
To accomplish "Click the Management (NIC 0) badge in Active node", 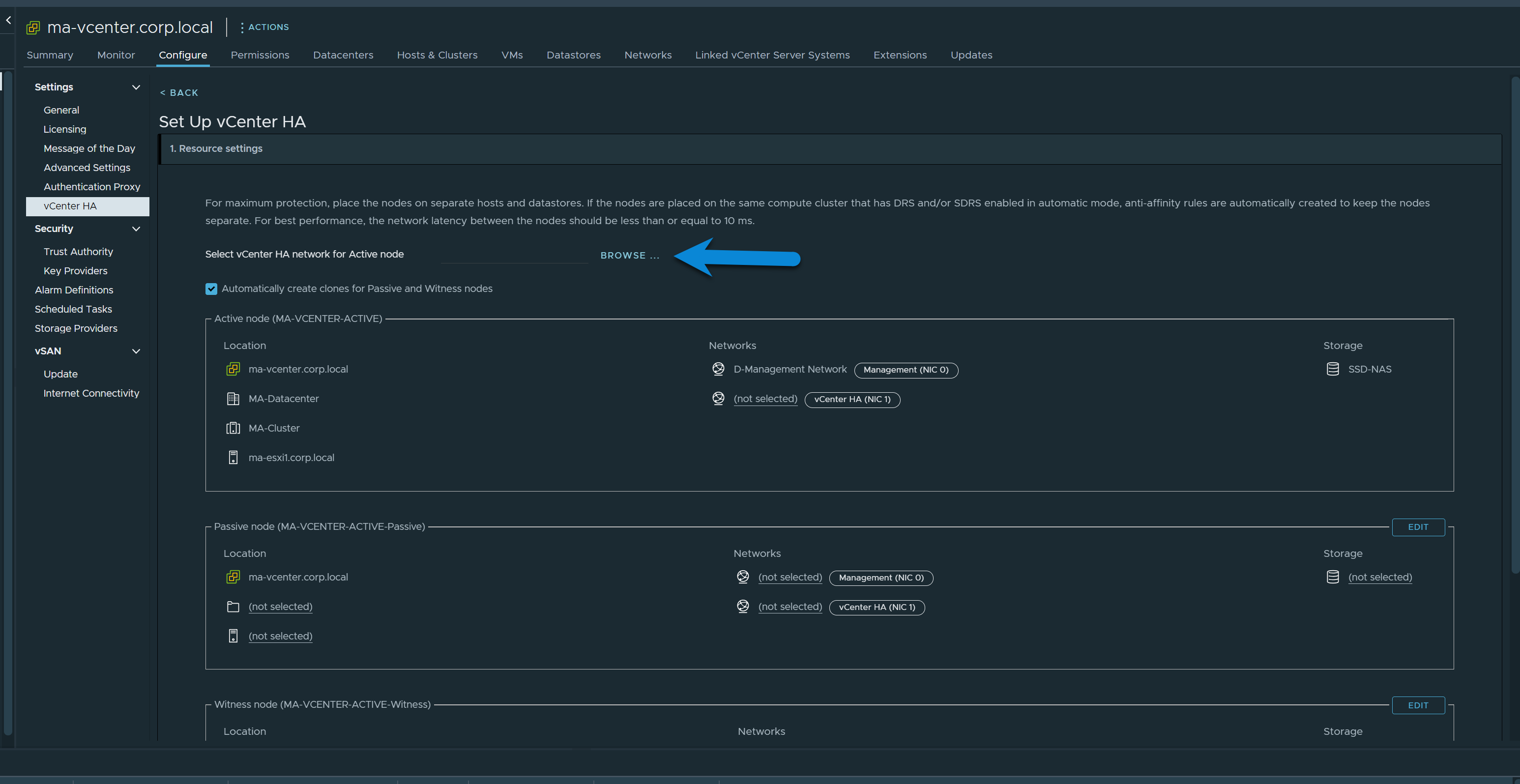I will click(x=906, y=371).
